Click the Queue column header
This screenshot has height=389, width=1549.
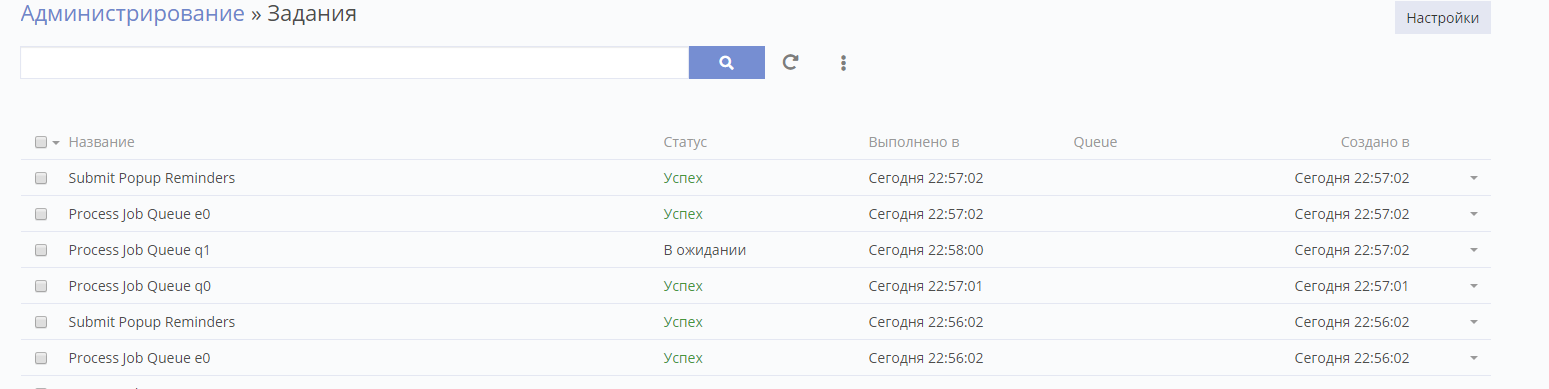(x=1095, y=142)
